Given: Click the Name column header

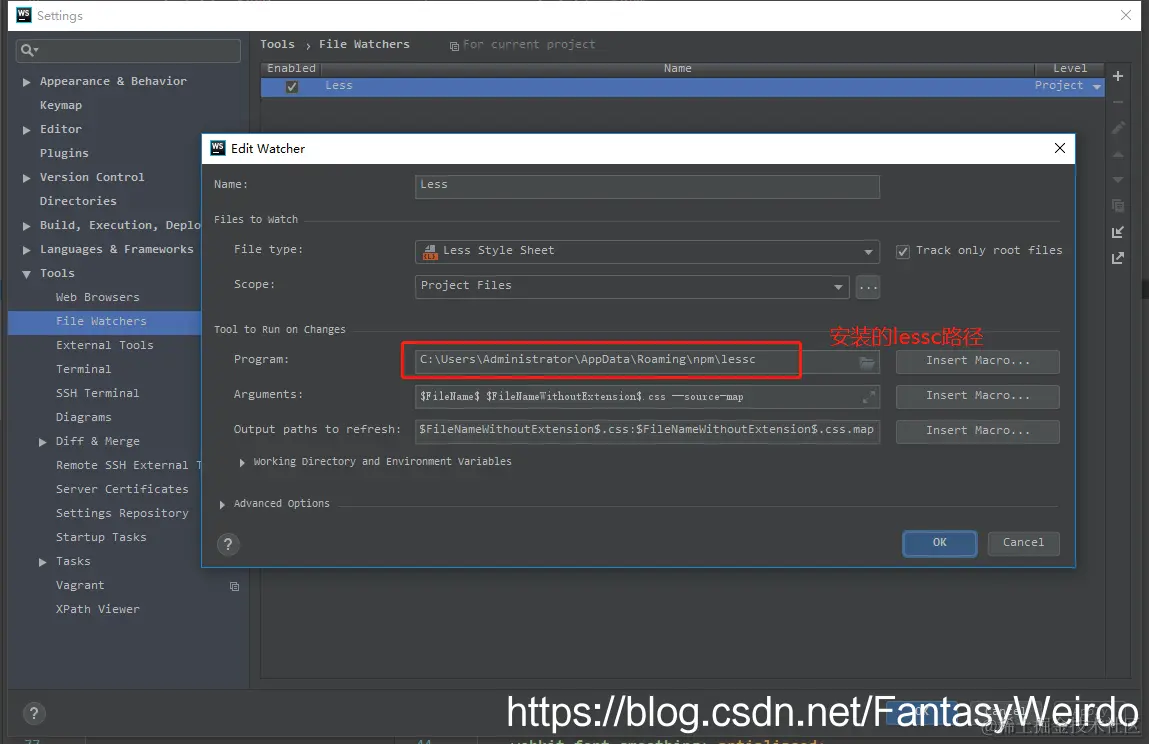Looking at the screenshot, I should 677,68.
